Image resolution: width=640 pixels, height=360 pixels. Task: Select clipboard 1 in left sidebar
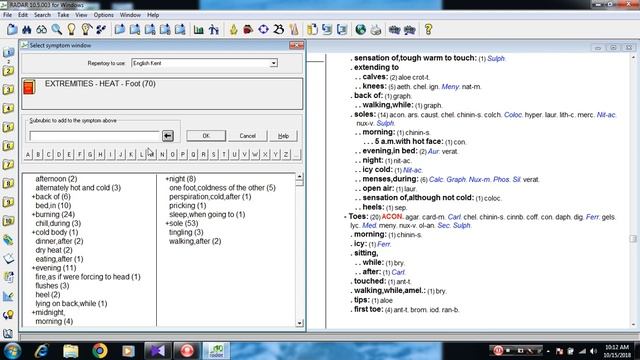pos(9,53)
